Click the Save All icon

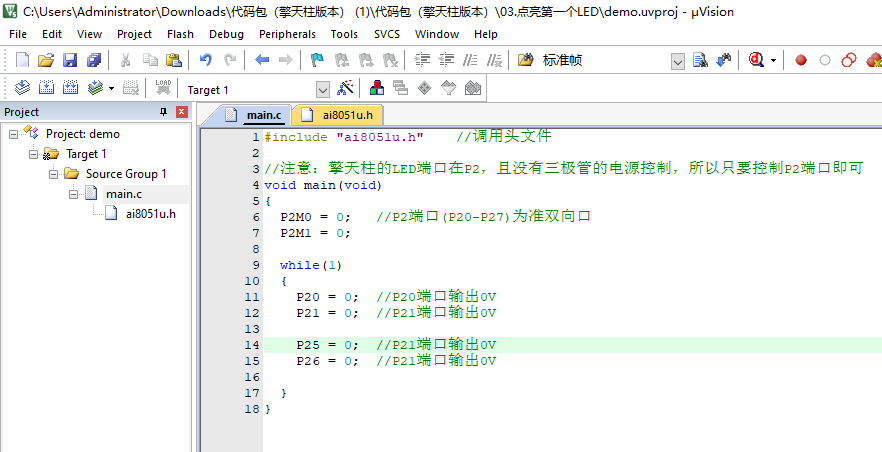[93, 60]
